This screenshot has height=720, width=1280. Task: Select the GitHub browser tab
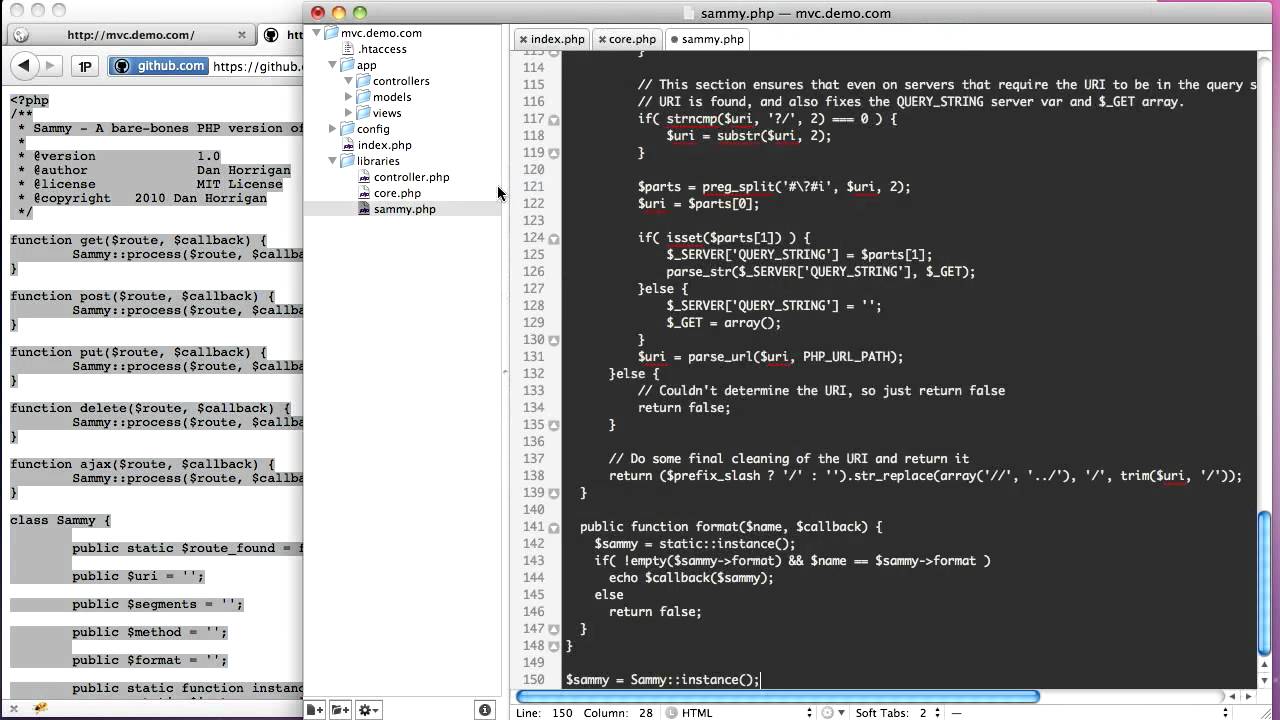point(281,35)
